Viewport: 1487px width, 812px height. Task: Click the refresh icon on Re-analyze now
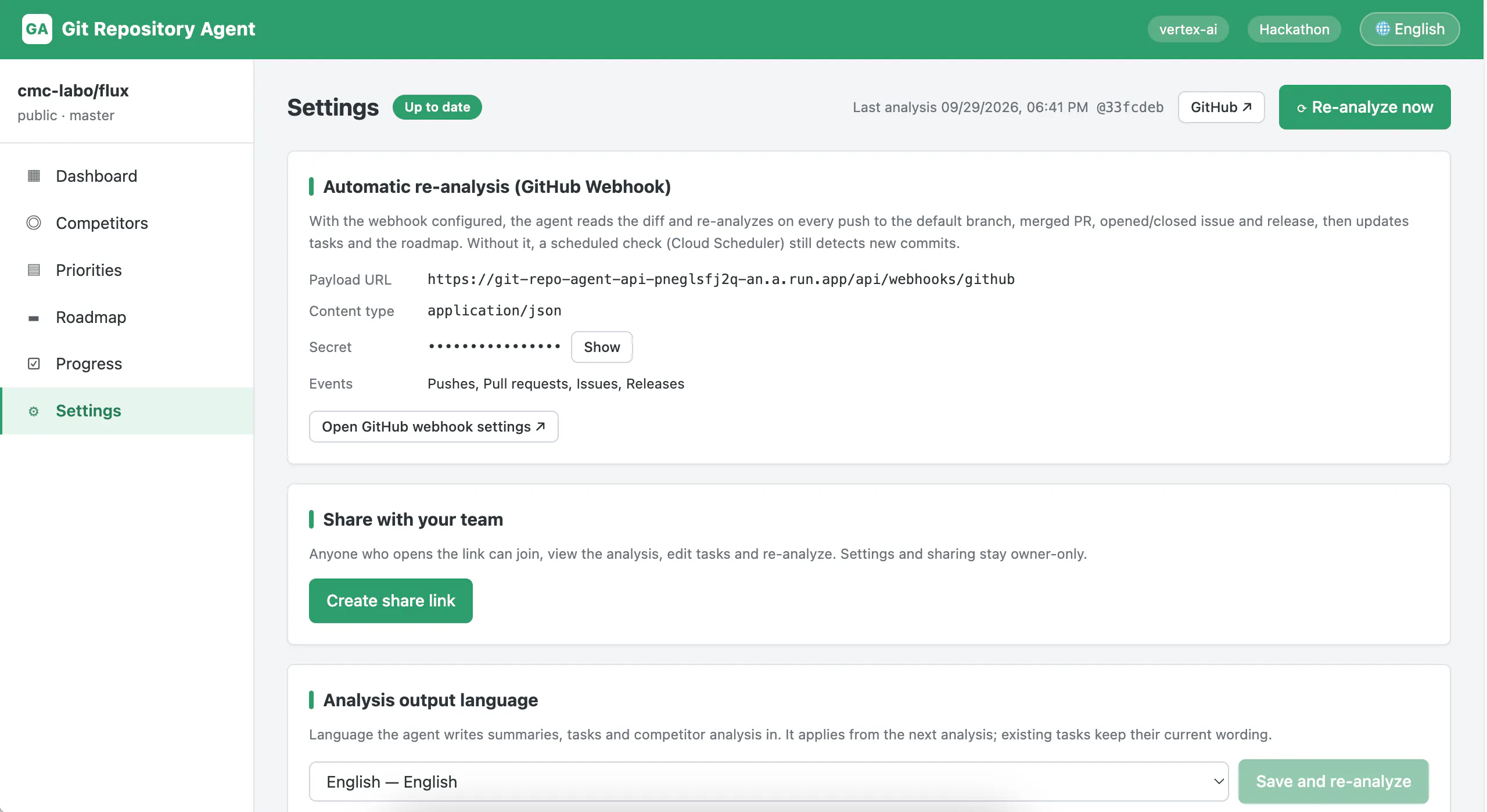[x=1302, y=108]
